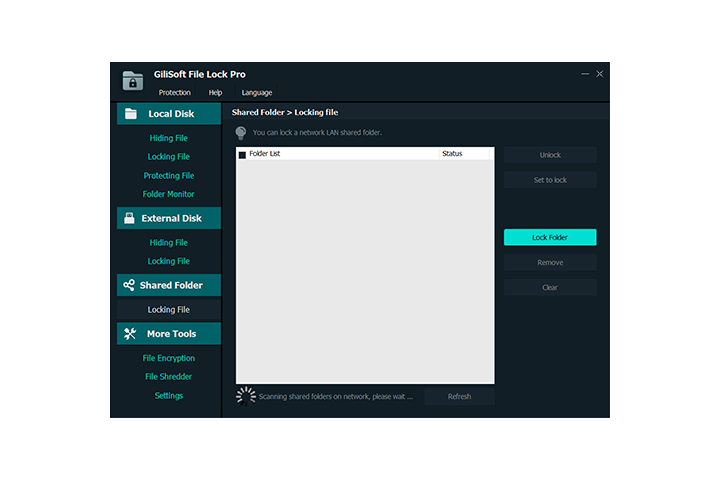Click the 'Shared Folder > Locking file' breadcrumb
Screen dimensions: 720x480
[x=285, y=112]
